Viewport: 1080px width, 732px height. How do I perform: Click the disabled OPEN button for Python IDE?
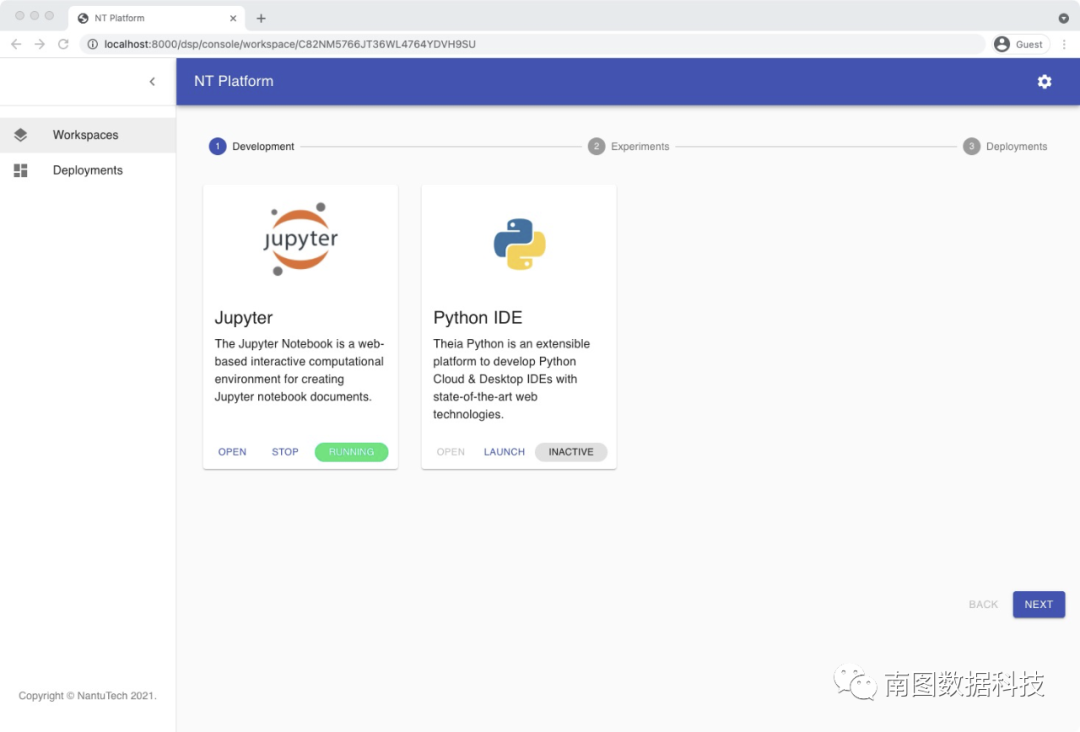click(x=450, y=452)
